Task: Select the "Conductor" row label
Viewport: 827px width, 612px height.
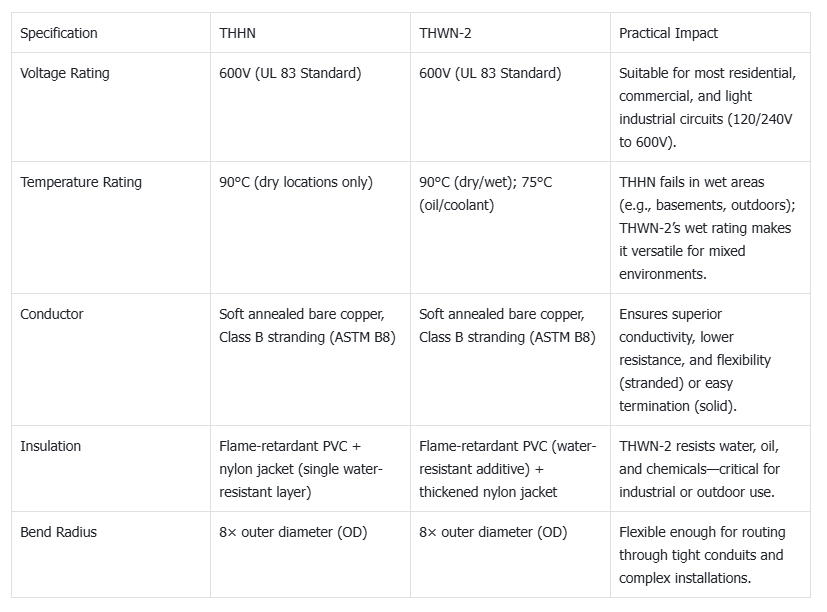Action: click(52, 314)
